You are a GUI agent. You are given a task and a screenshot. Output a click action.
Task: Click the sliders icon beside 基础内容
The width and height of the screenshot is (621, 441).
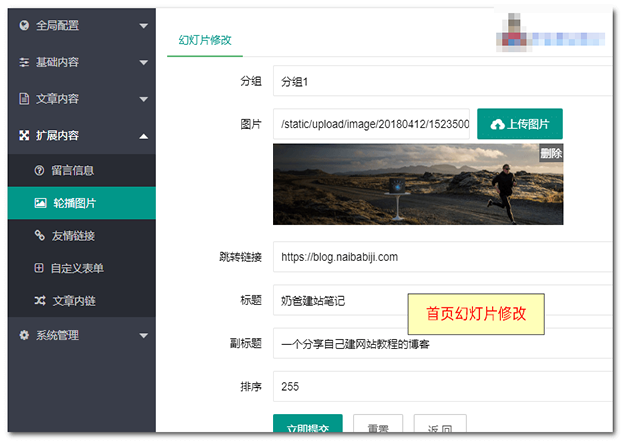pyautogui.click(x=24, y=62)
